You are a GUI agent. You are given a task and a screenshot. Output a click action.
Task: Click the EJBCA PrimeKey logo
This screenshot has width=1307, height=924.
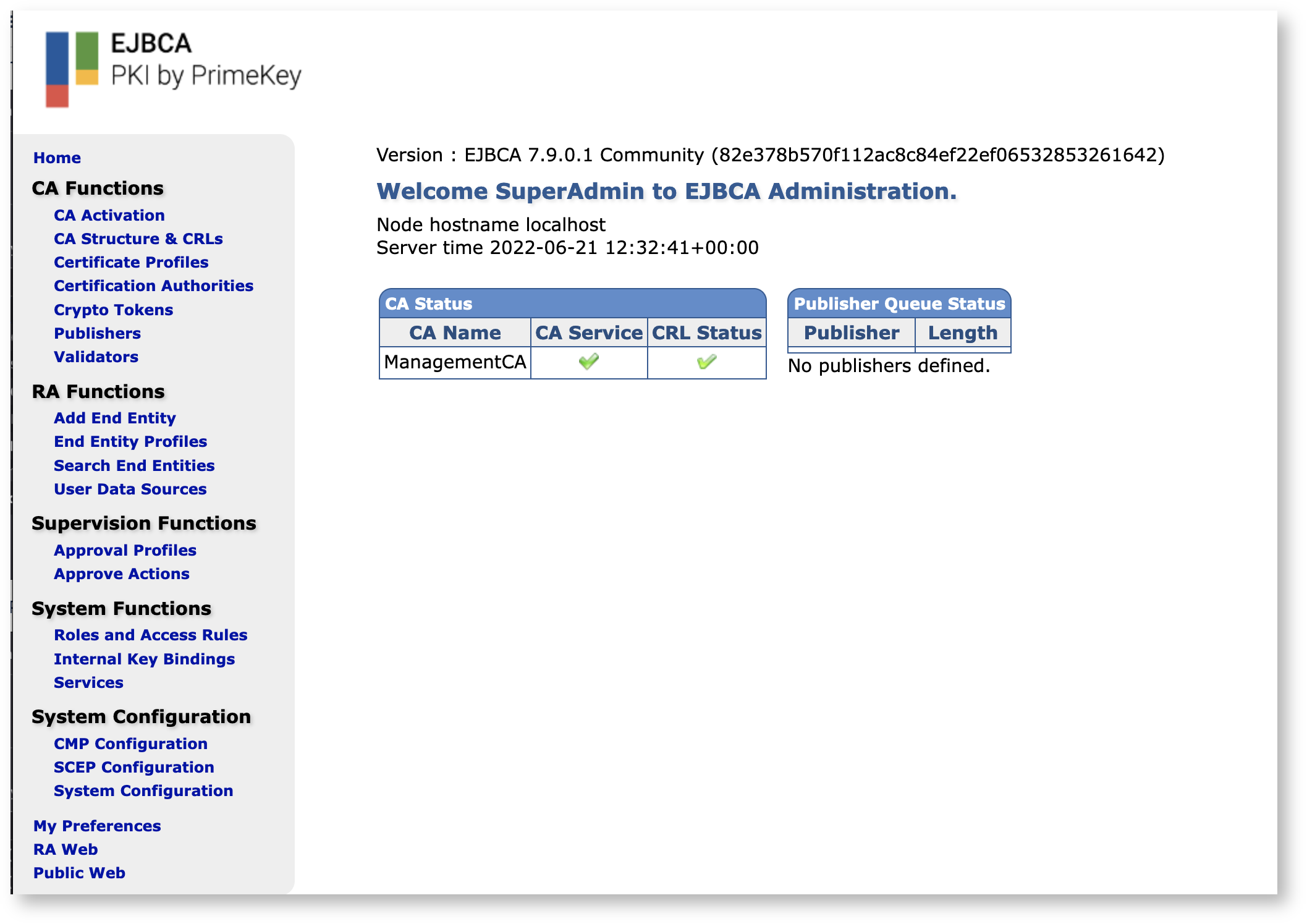[x=172, y=68]
